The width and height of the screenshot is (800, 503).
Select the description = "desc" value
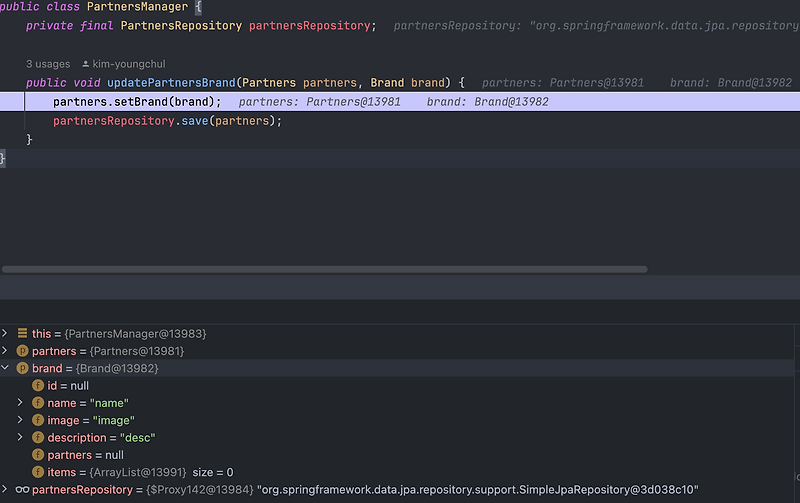(x=137, y=438)
